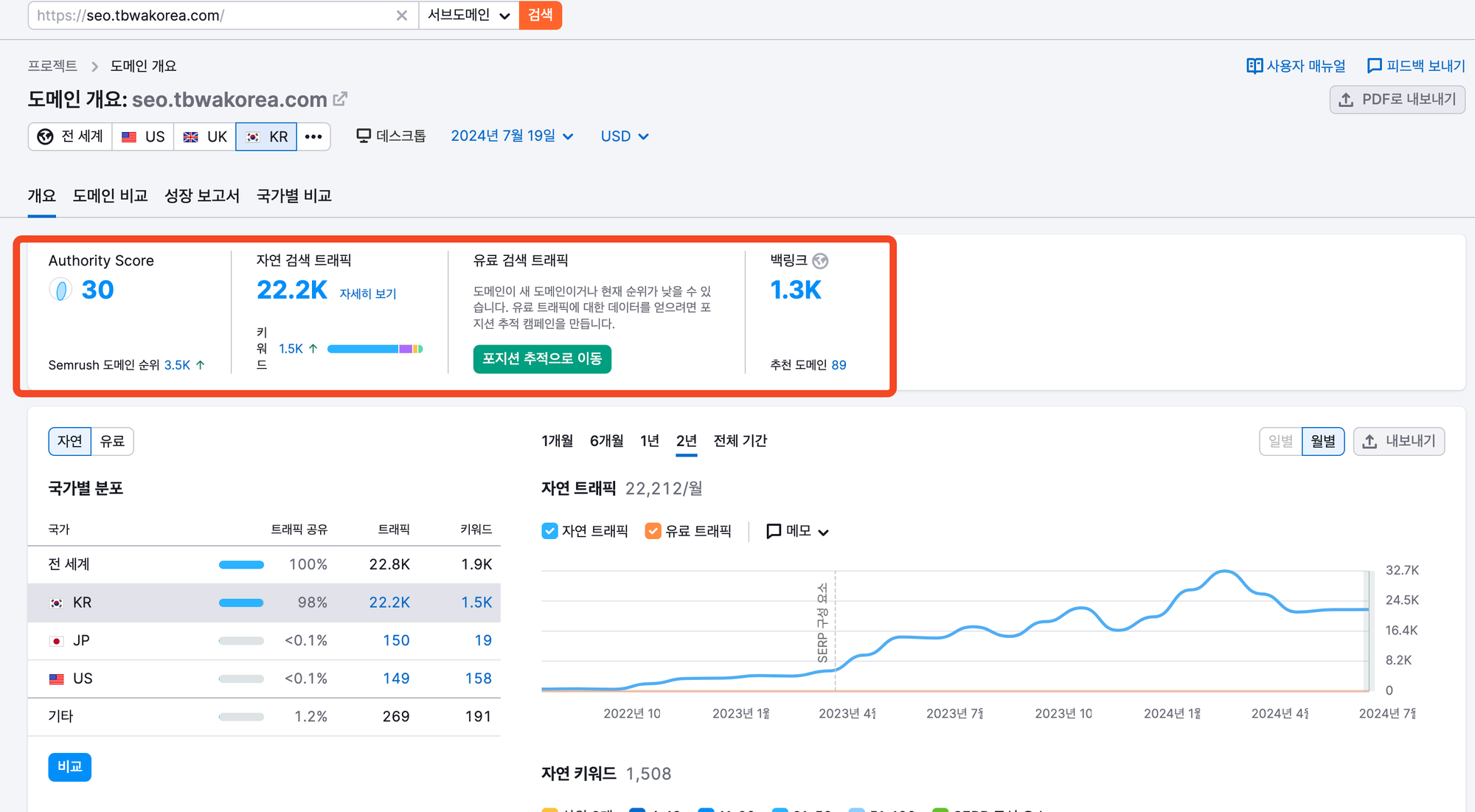Open the date 2024년 7월 19일 dropdown

pyautogui.click(x=512, y=136)
